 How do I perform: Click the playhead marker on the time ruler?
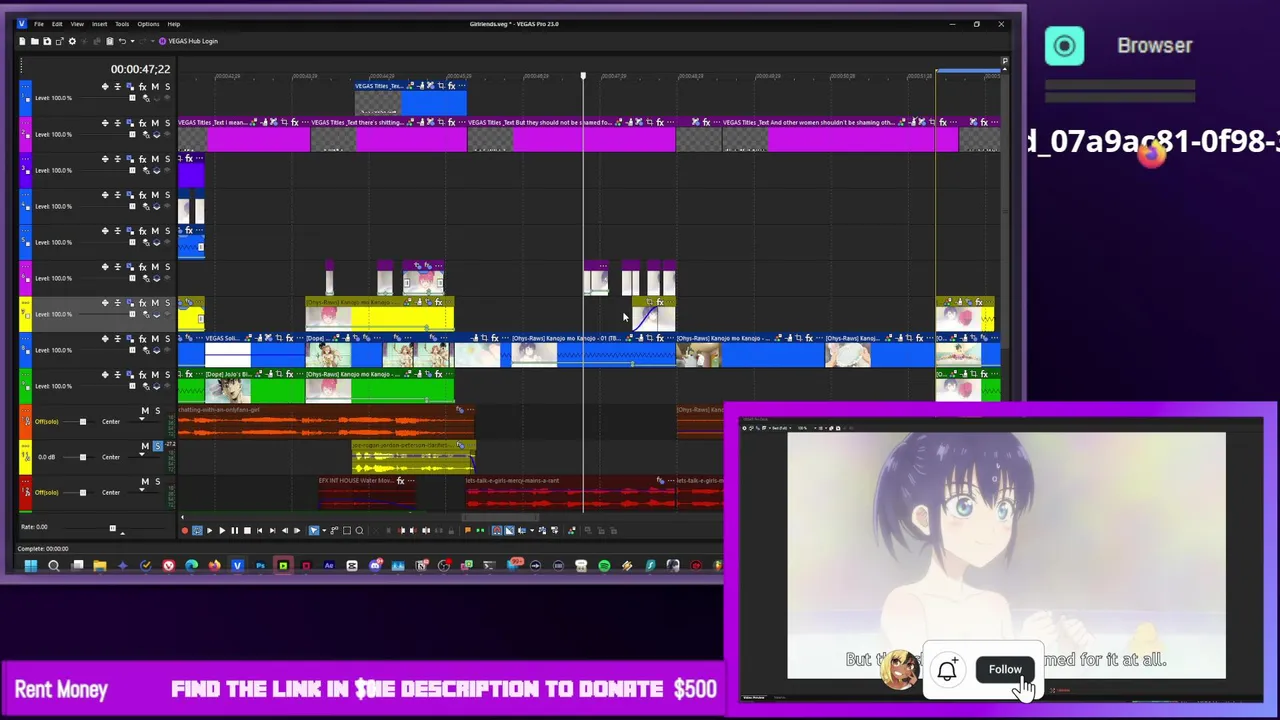click(584, 76)
